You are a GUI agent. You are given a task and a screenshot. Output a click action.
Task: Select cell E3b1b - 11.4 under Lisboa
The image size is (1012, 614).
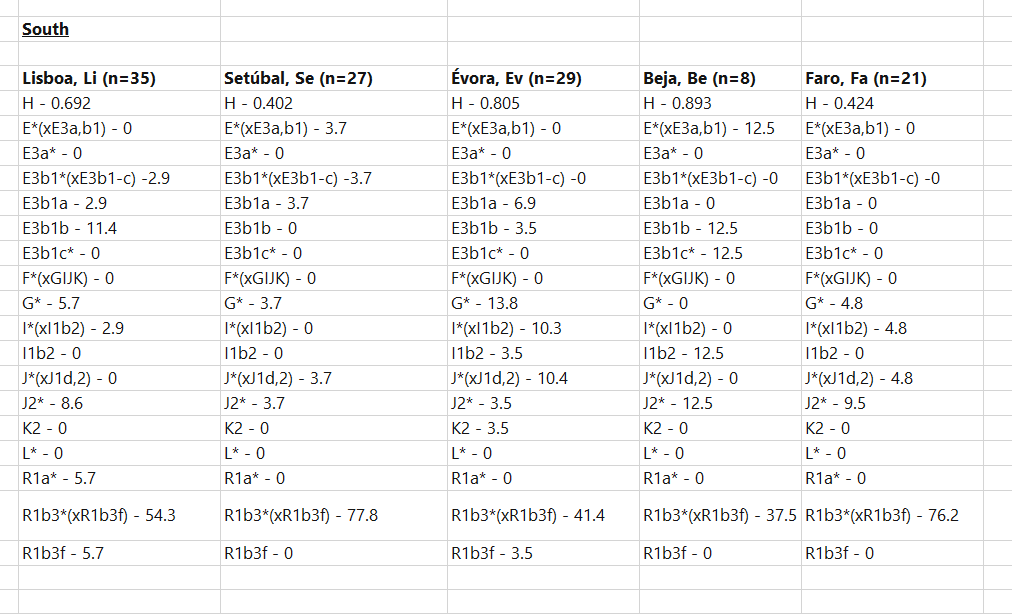coord(119,229)
